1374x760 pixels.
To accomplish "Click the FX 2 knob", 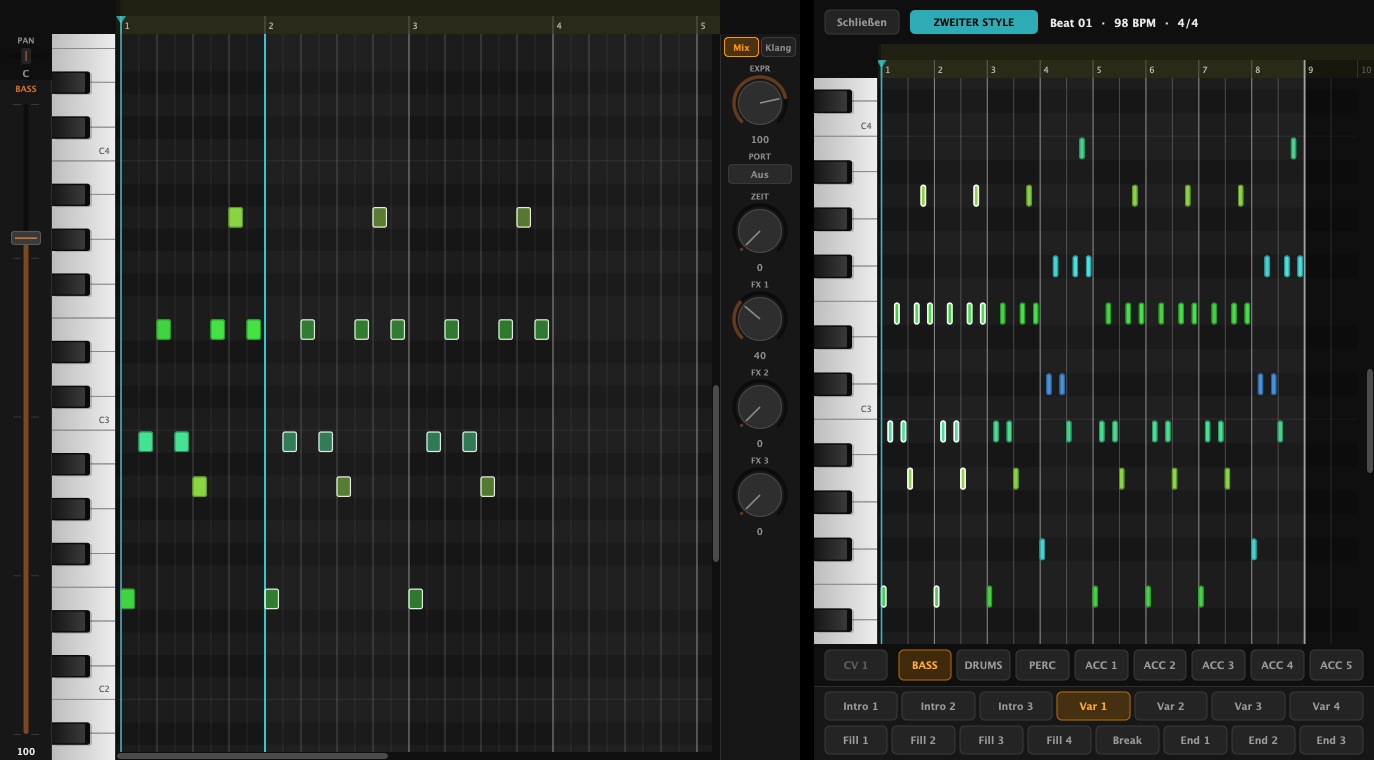I will click(760, 407).
